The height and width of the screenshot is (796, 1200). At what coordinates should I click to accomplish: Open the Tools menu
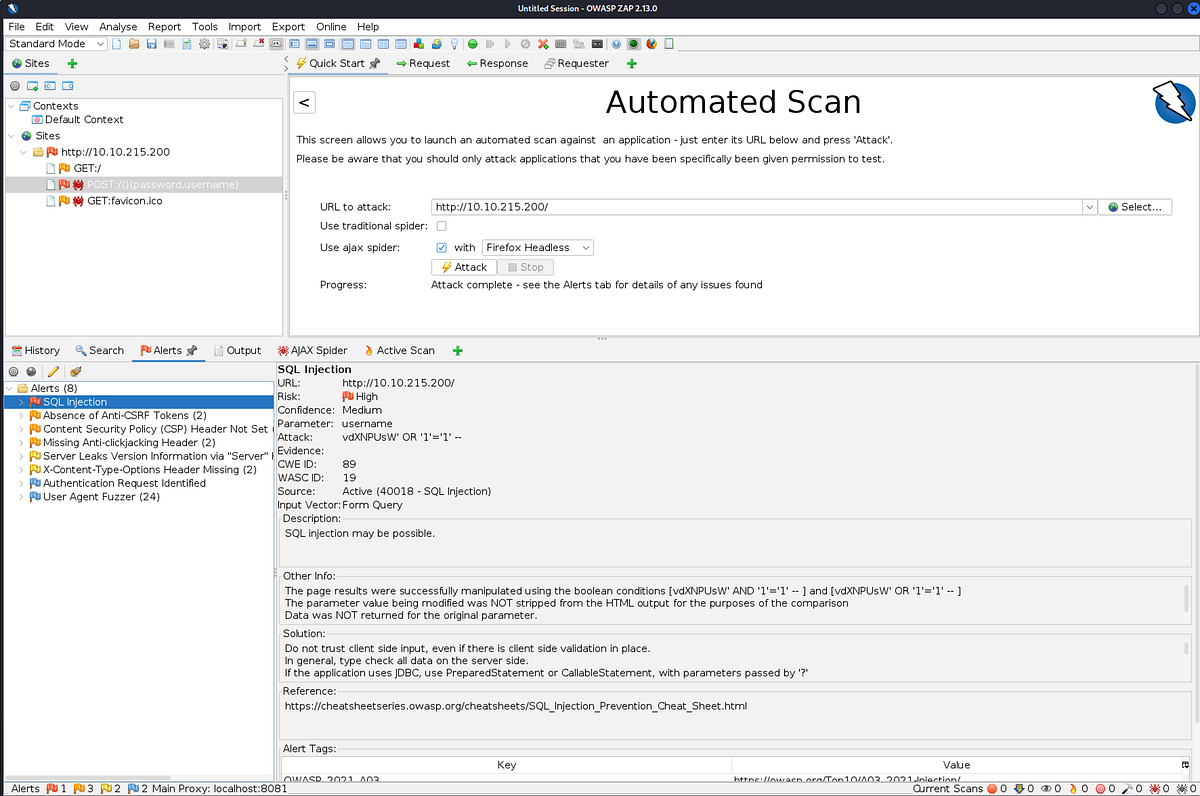(205, 26)
